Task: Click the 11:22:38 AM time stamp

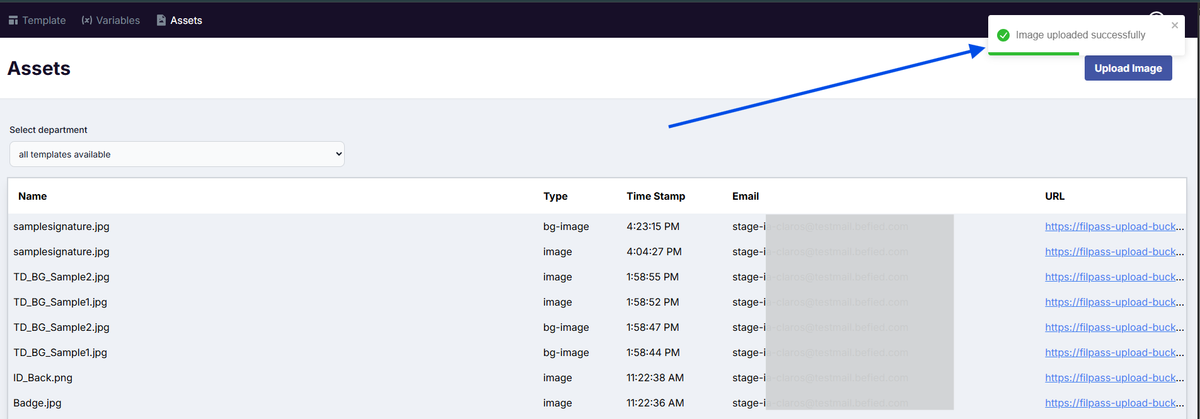Action: point(655,378)
